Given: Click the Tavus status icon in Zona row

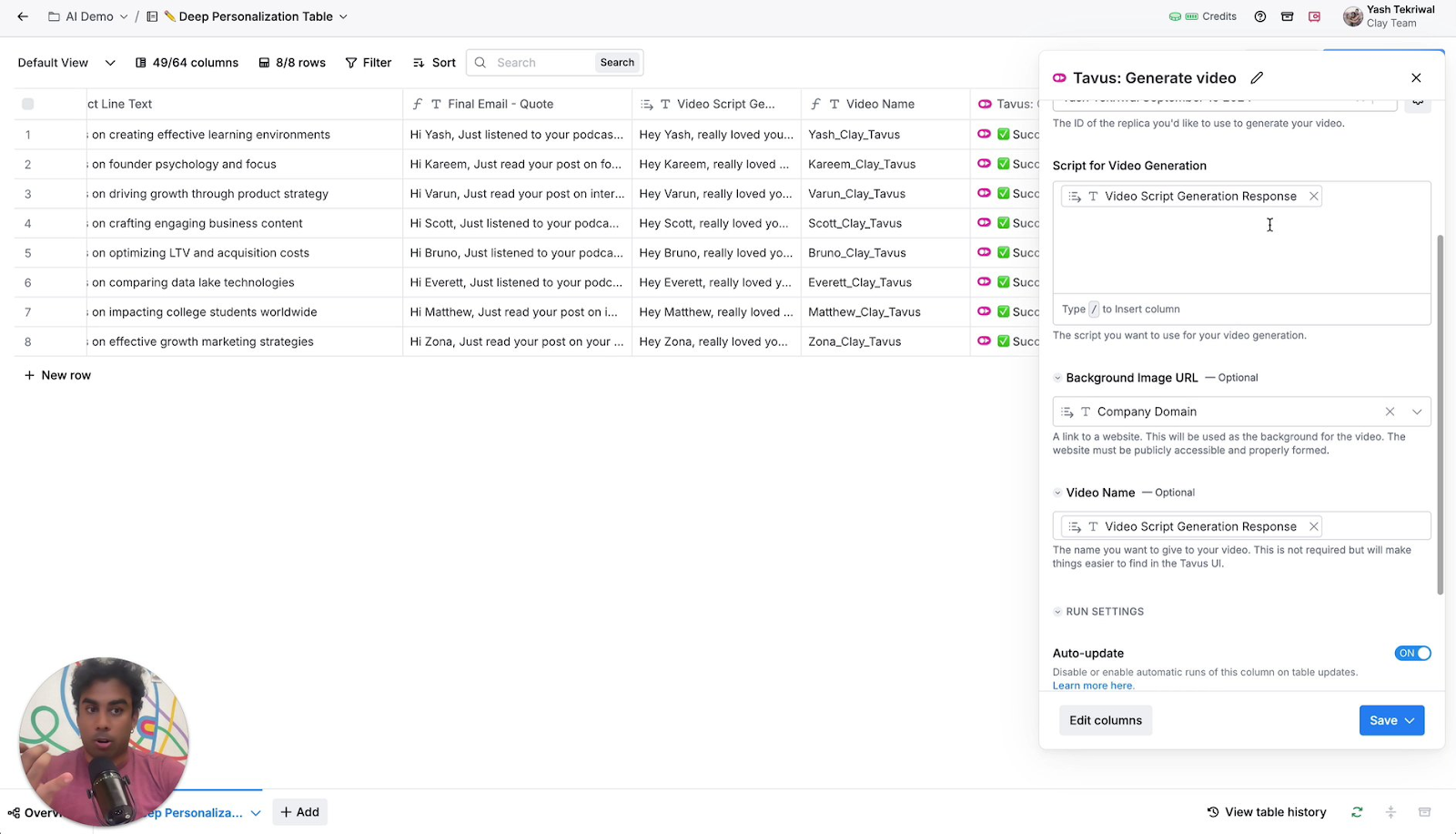Looking at the screenshot, I should coord(984,341).
